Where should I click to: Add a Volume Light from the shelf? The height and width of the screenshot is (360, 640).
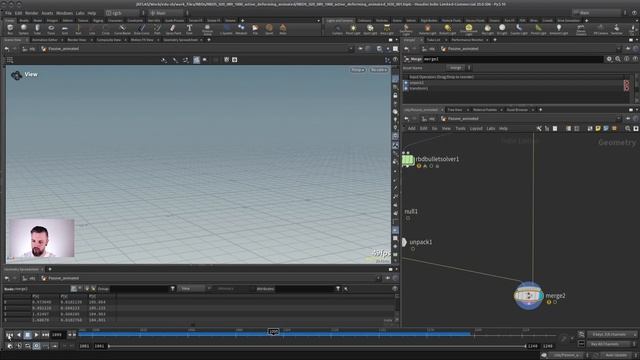[427, 29]
